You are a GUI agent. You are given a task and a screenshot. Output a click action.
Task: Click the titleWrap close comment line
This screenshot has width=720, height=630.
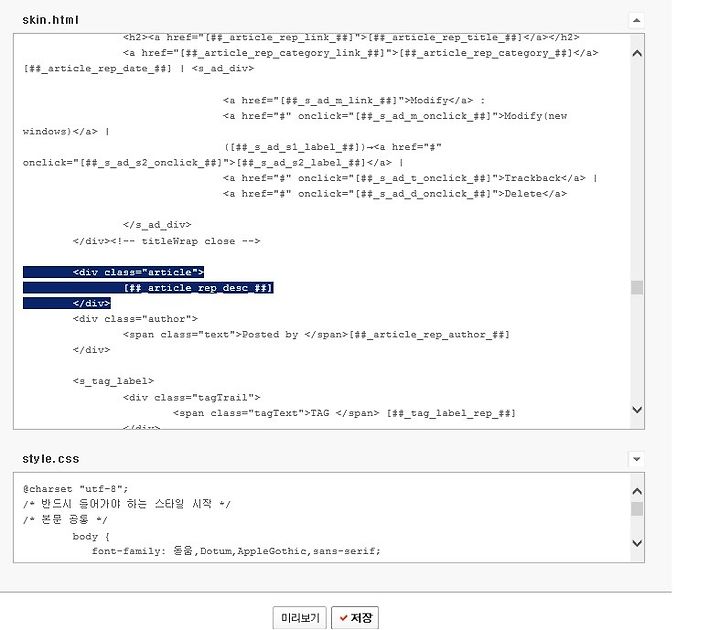pos(166,241)
